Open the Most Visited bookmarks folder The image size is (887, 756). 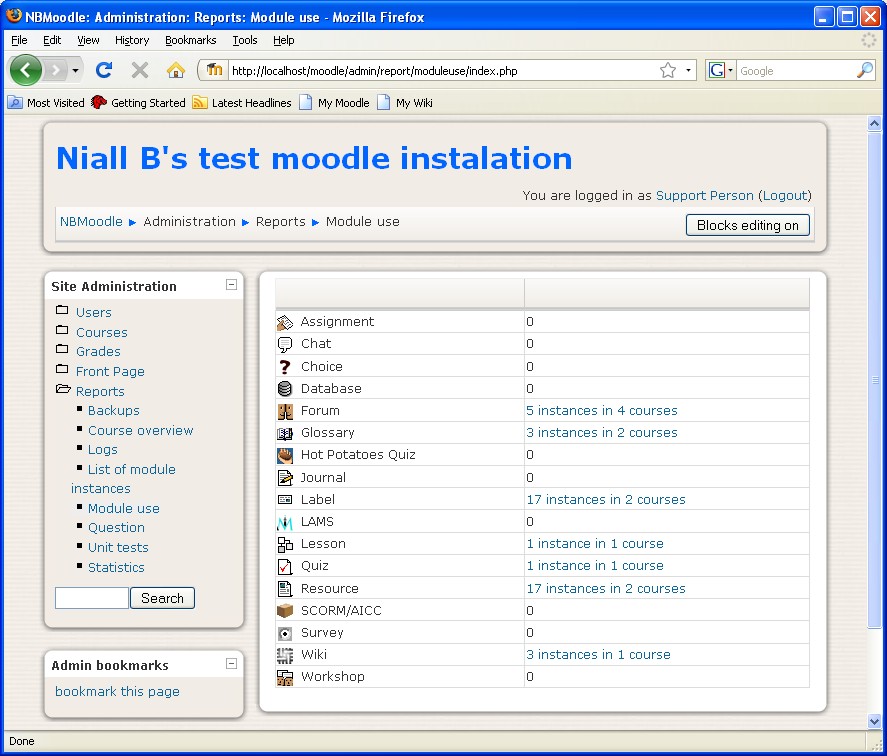point(46,103)
